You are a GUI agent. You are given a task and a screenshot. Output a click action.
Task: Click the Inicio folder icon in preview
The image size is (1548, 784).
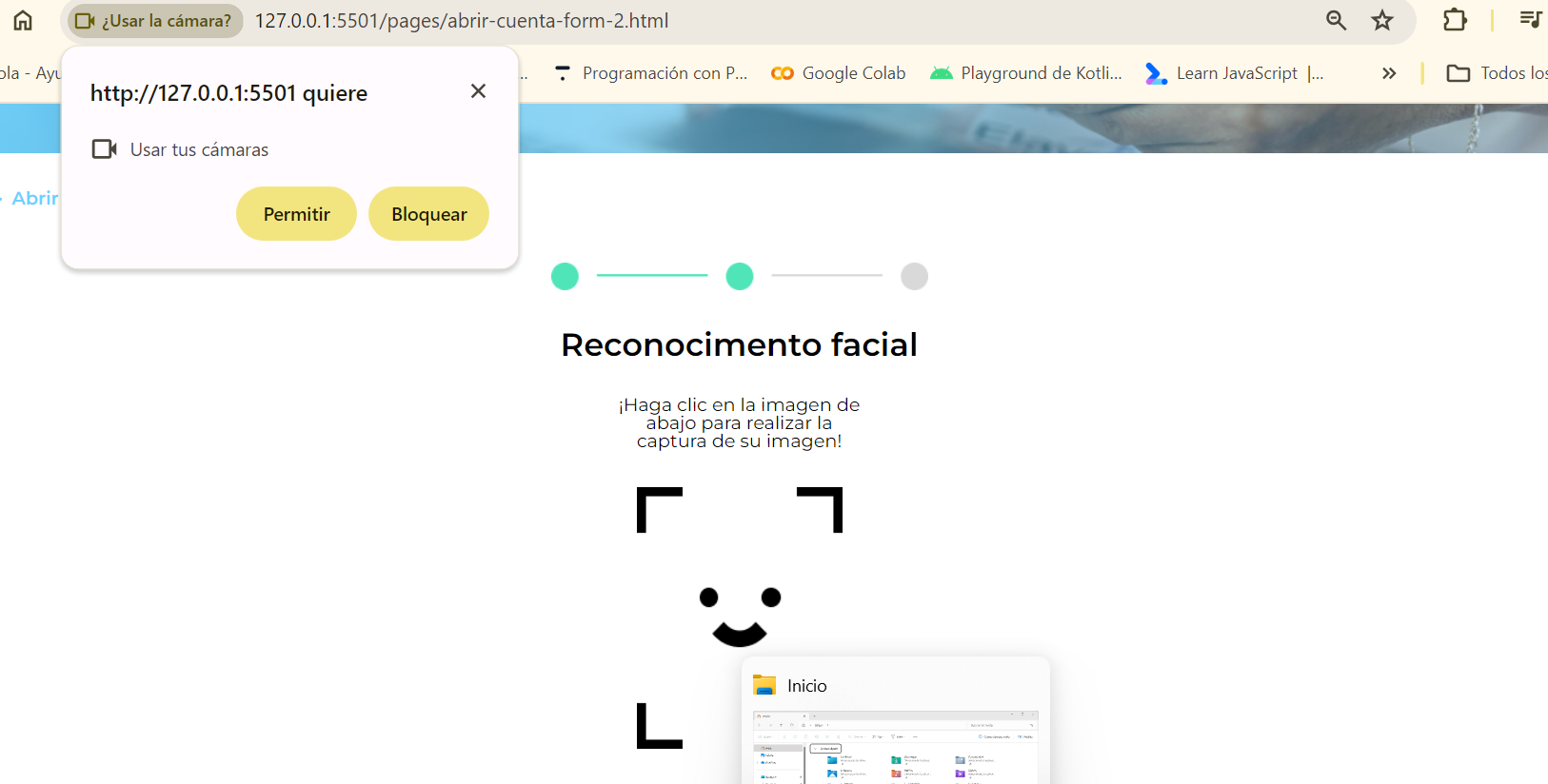coord(764,685)
